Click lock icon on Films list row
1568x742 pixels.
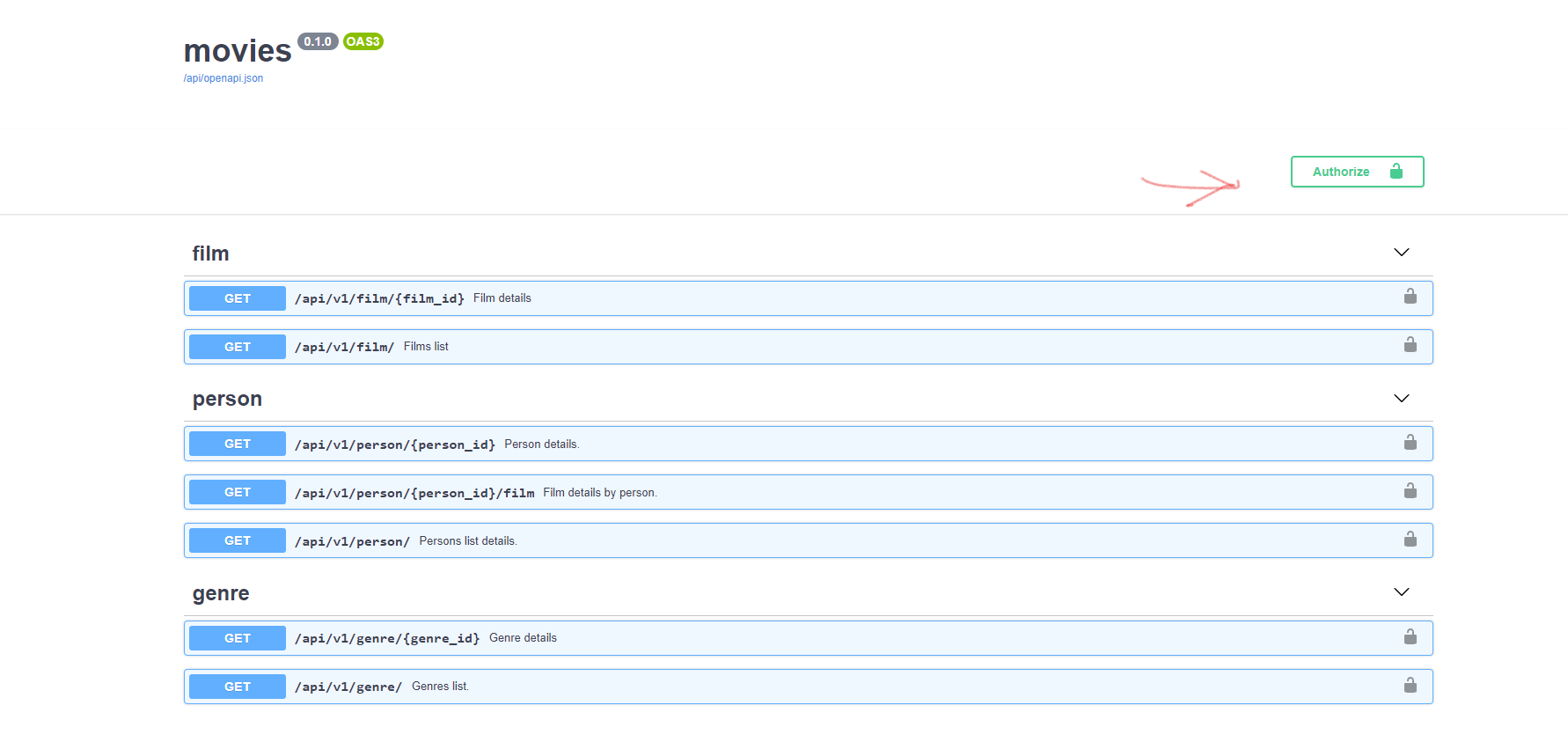click(x=1410, y=345)
